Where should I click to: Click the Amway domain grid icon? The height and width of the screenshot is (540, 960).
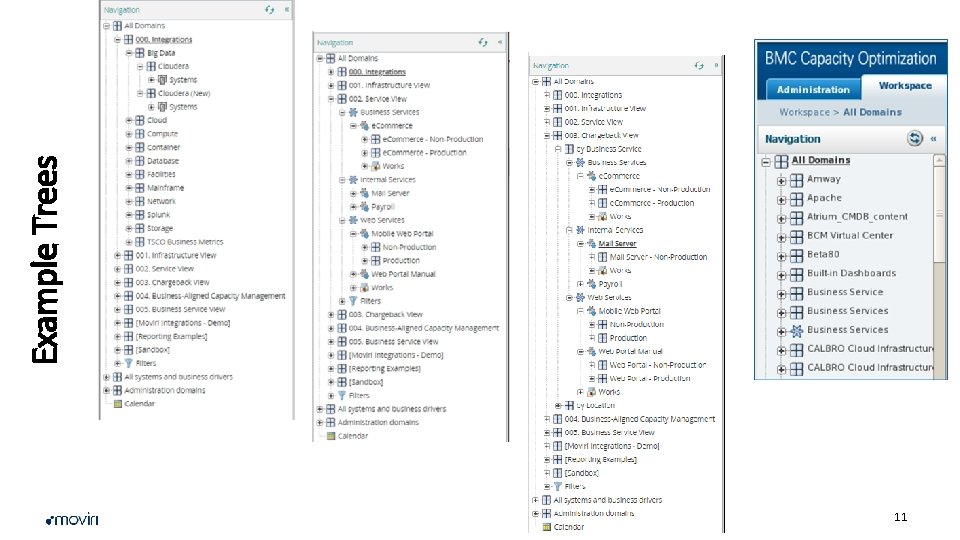(796, 179)
